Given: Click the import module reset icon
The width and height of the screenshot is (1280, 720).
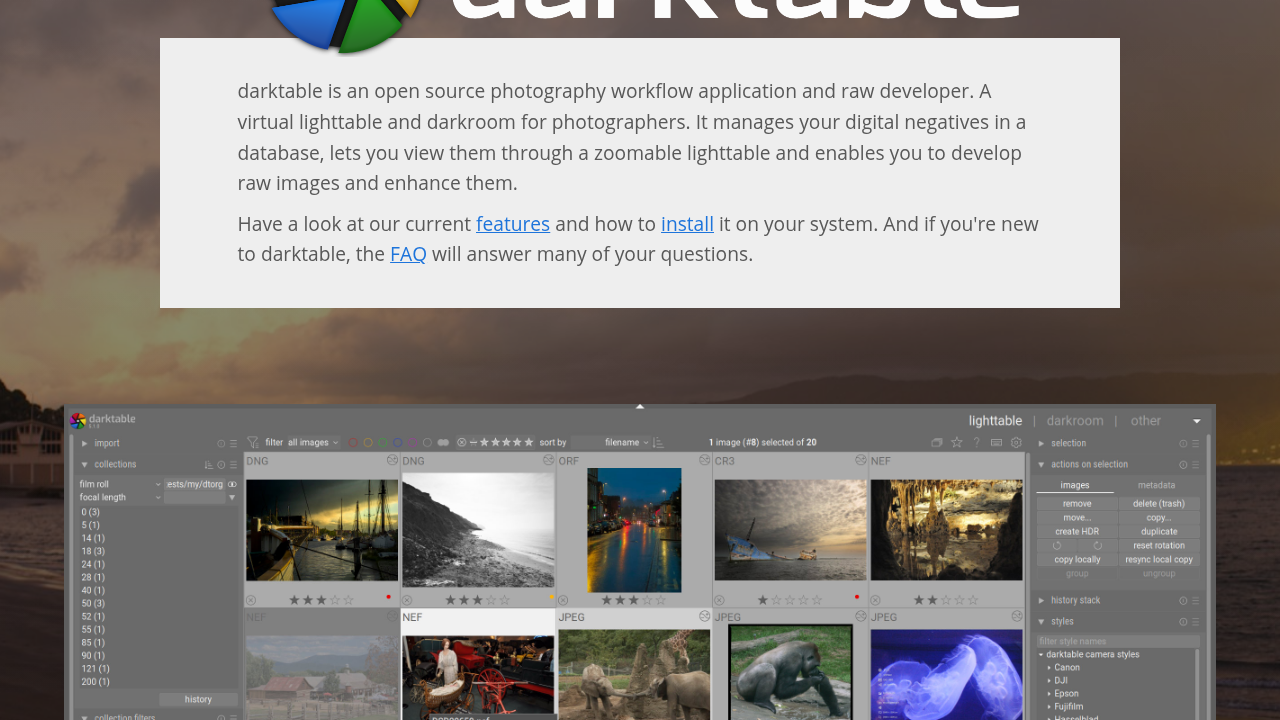Looking at the screenshot, I should click(221, 444).
